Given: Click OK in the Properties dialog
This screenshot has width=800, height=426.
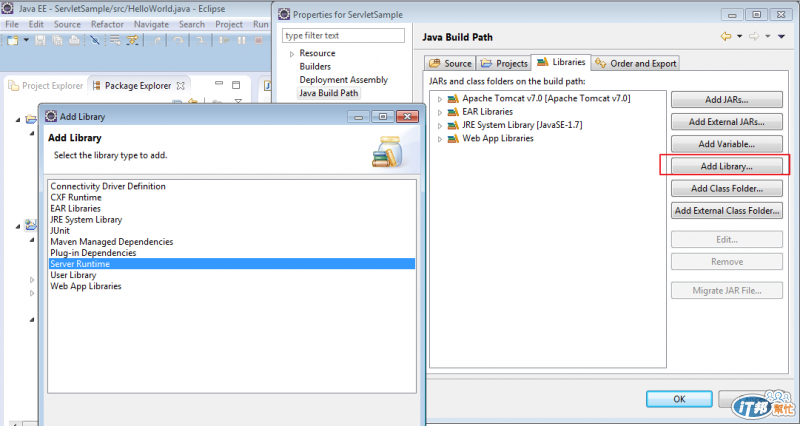Looking at the screenshot, I should point(679,399).
